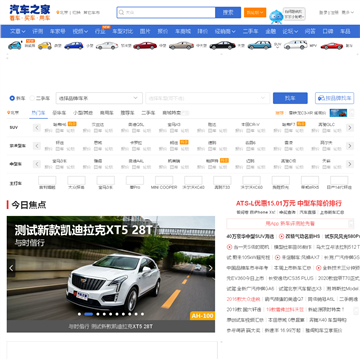Switch to the 热门车 tab
360x360 pixels.
click(x=38, y=113)
